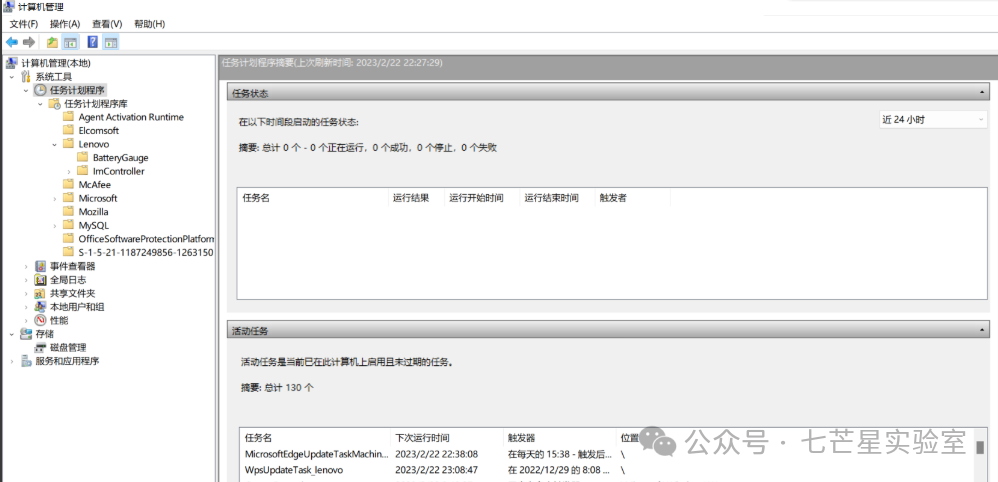The width and height of the screenshot is (998, 482).
Task: Expand the 本地用户和组 tree node
Action: click(26, 307)
